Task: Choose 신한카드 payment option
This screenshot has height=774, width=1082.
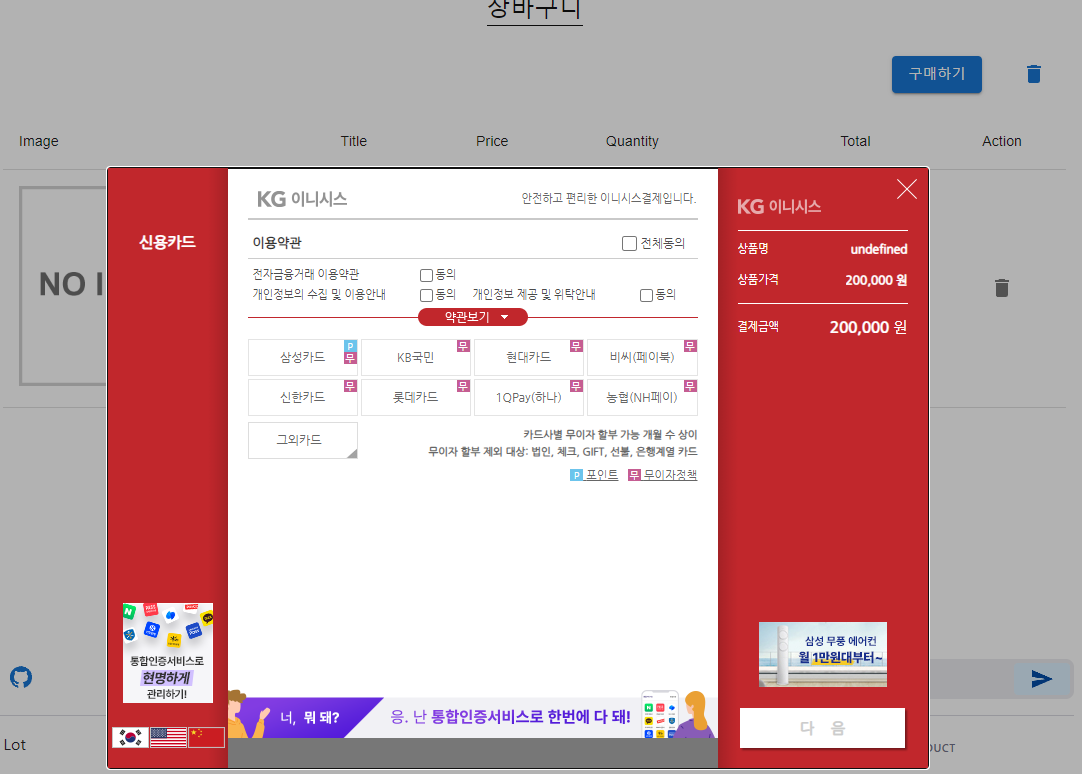Action: point(303,397)
